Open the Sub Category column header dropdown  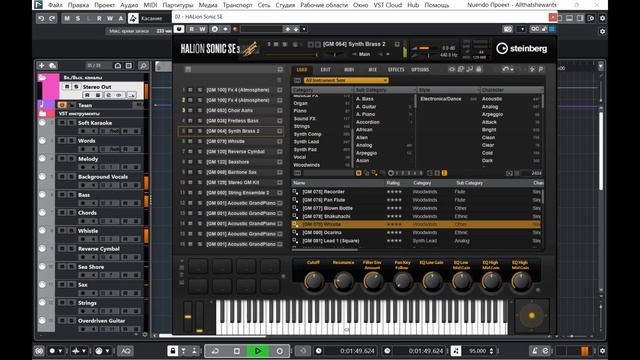384,90
